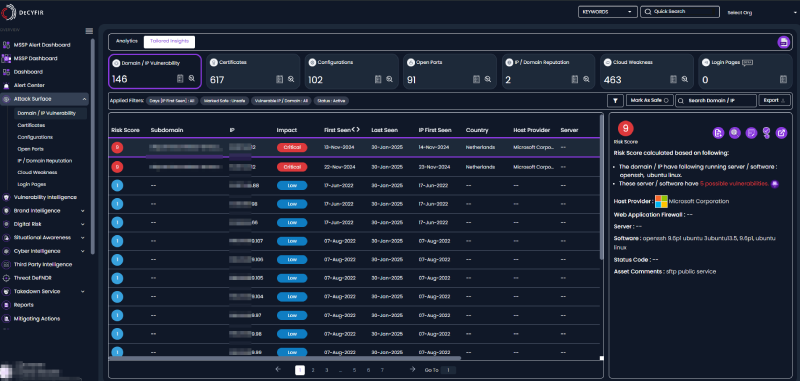This screenshot has width=800, height=381.
Task: Select IP / Domain Reputation in sidebar
Action: tap(44, 161)
